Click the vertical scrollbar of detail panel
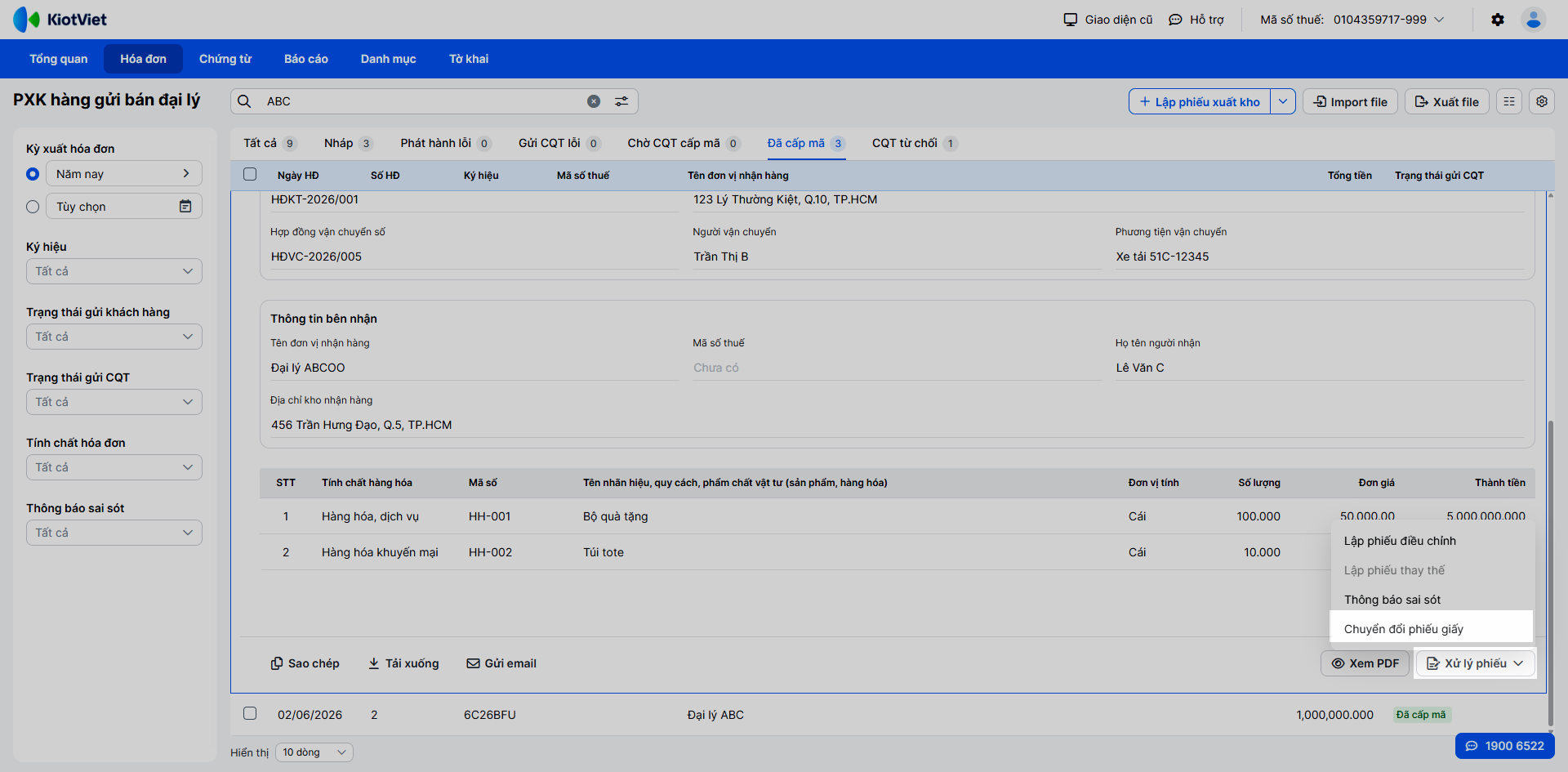This screenshot has height=772, width=1568. 1550,572
